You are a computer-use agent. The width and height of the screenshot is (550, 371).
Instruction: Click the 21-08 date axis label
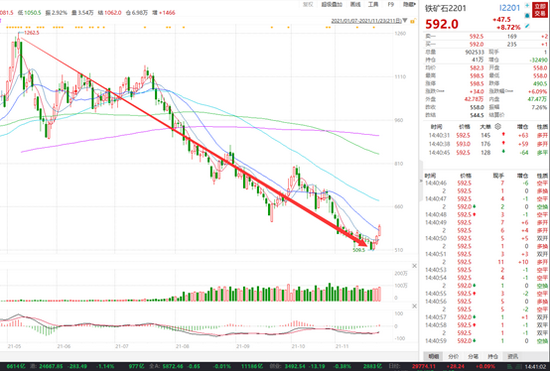[x=182, y=346]
